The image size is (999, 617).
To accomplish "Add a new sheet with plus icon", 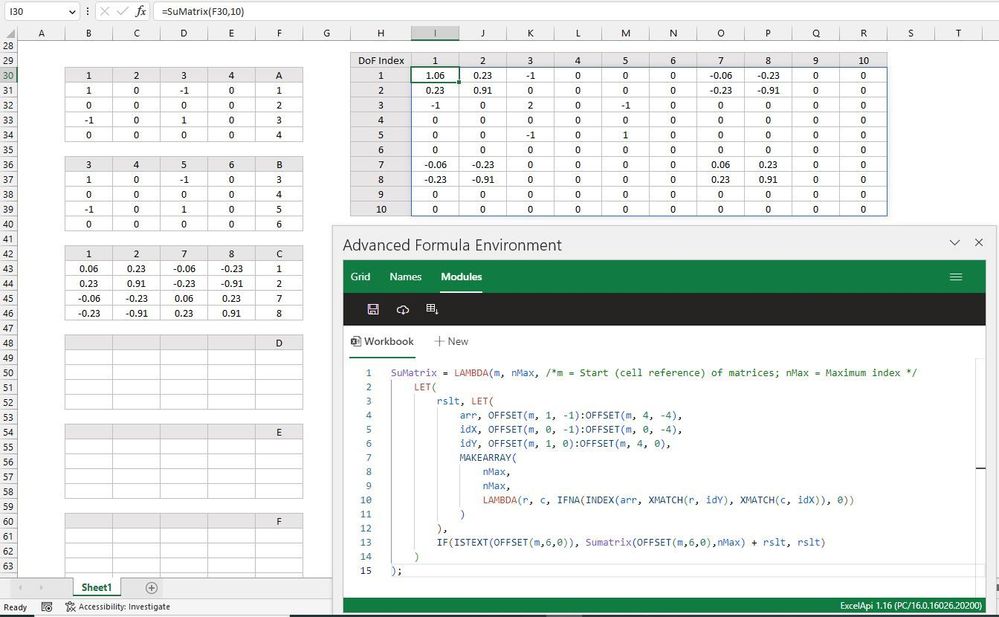I will click(x=152, y=588).
